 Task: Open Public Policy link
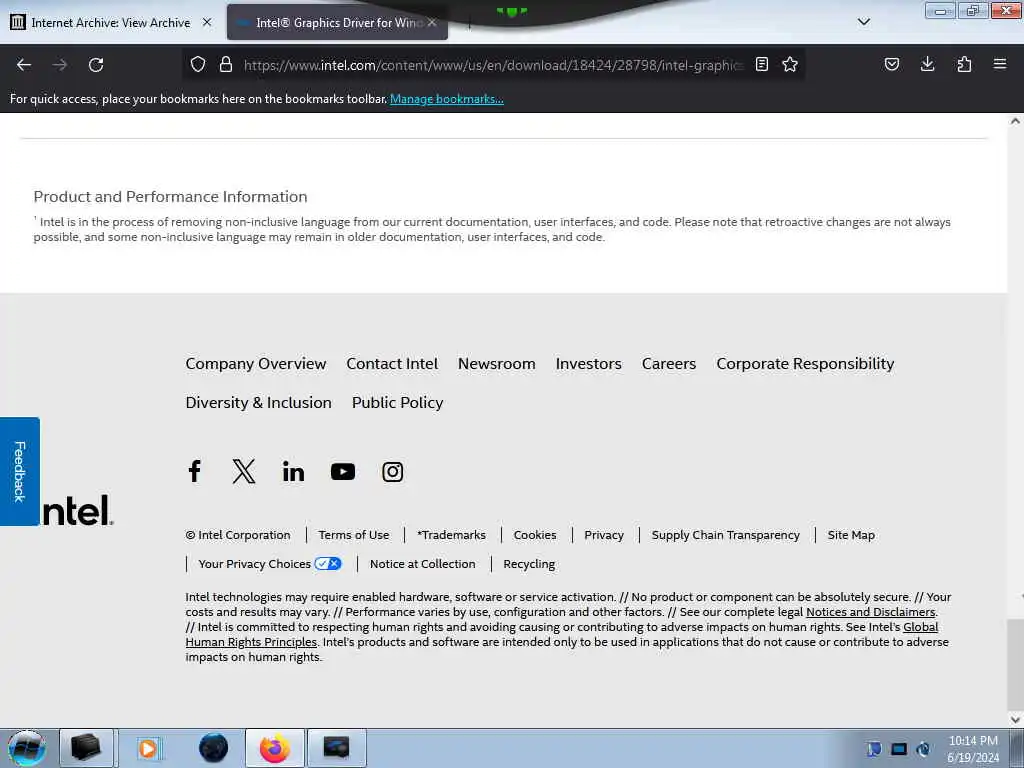398,402
